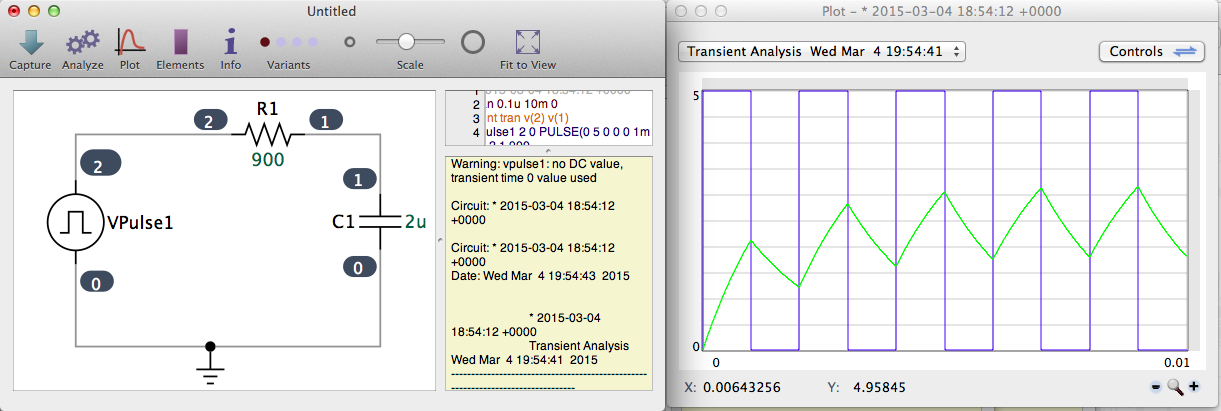
Task: Open the Transient Analysis dropdown in Plot
Action: (821, 51)
